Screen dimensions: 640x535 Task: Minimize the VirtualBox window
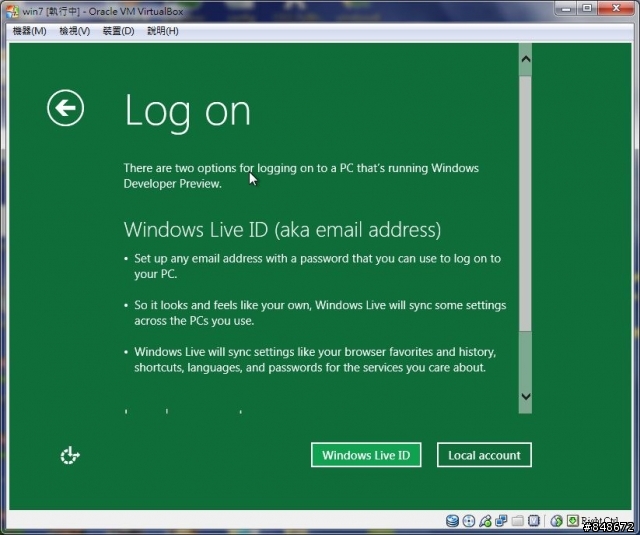coord(566,8)
